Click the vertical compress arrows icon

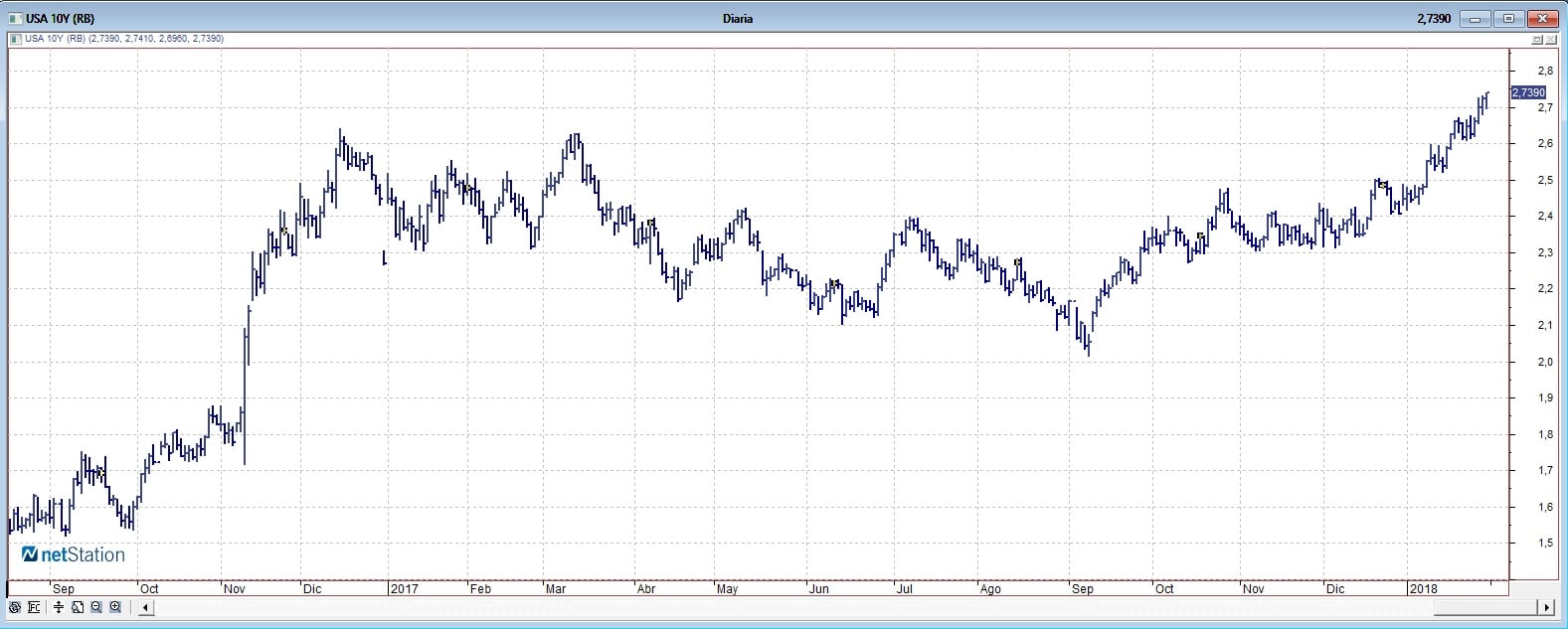(x=59, y=607)
